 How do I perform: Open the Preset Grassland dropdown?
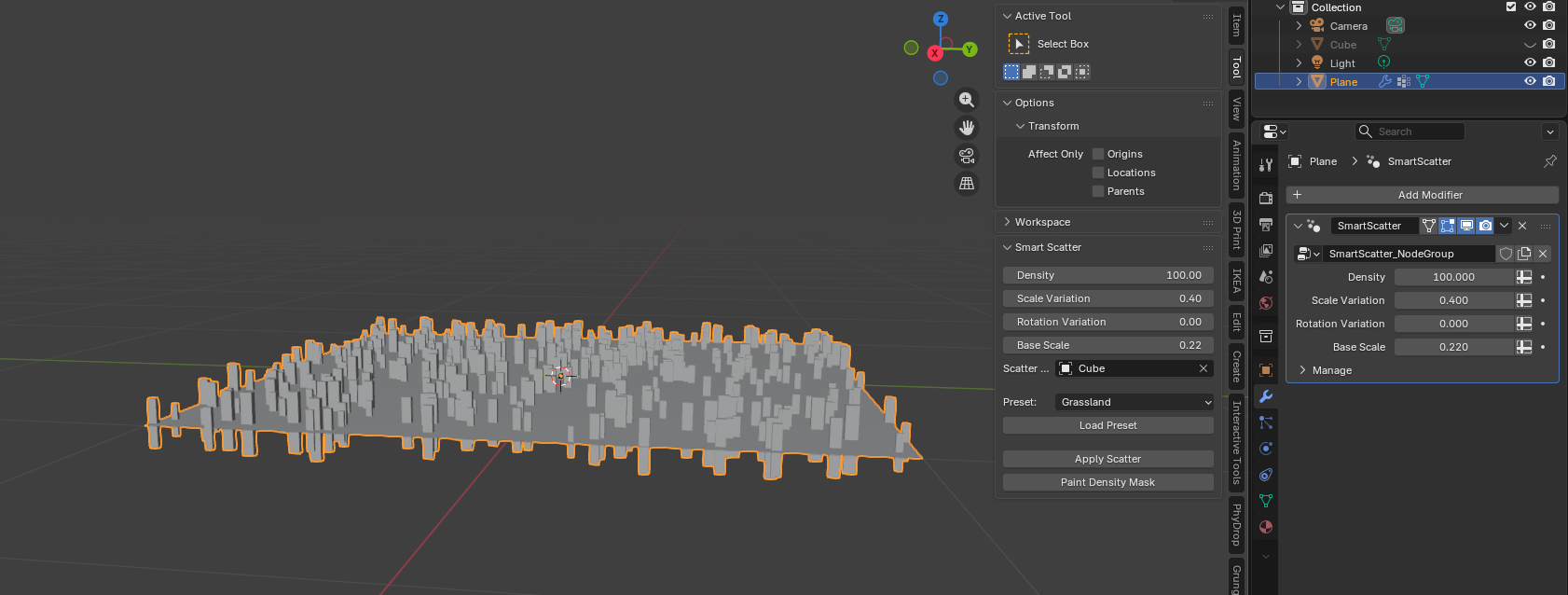[x=1135, y=402]
